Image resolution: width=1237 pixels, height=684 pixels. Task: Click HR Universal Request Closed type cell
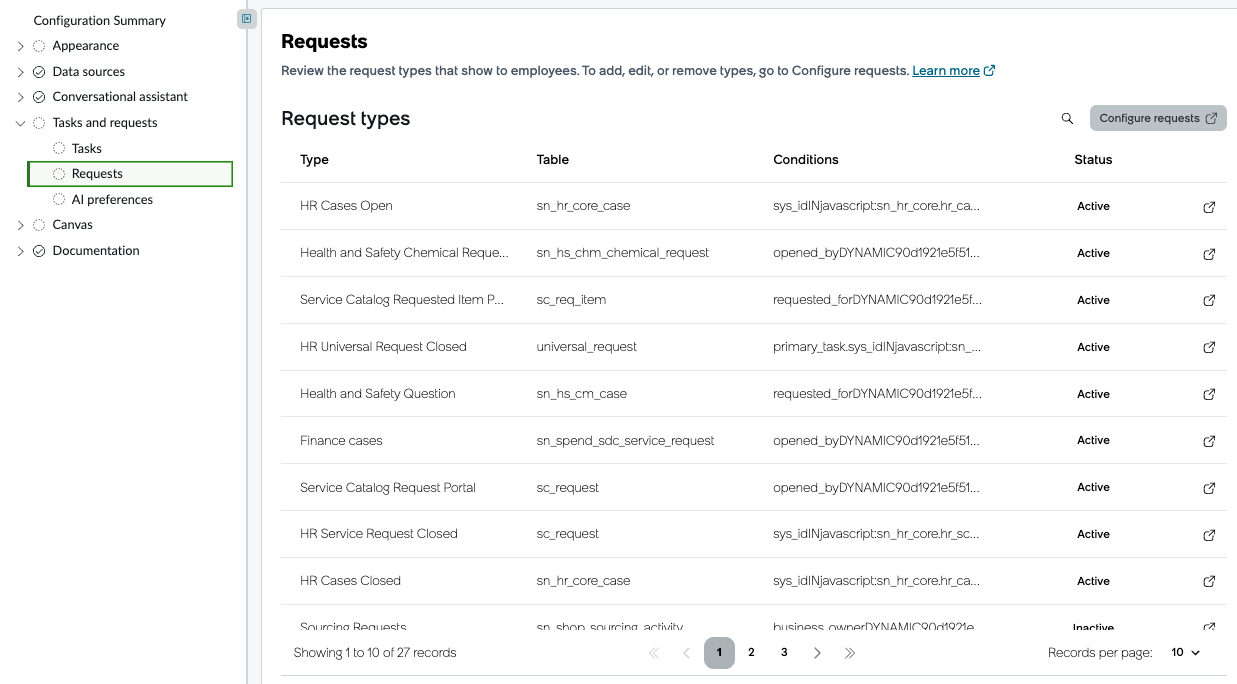click(383, 347)
